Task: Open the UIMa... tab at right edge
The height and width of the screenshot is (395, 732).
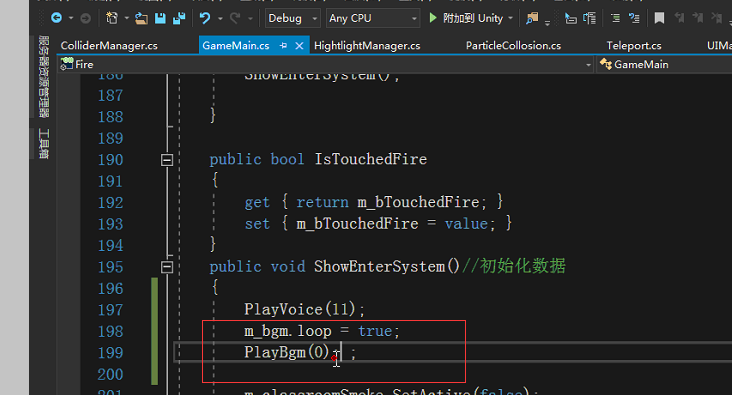Action: point(719,46)
